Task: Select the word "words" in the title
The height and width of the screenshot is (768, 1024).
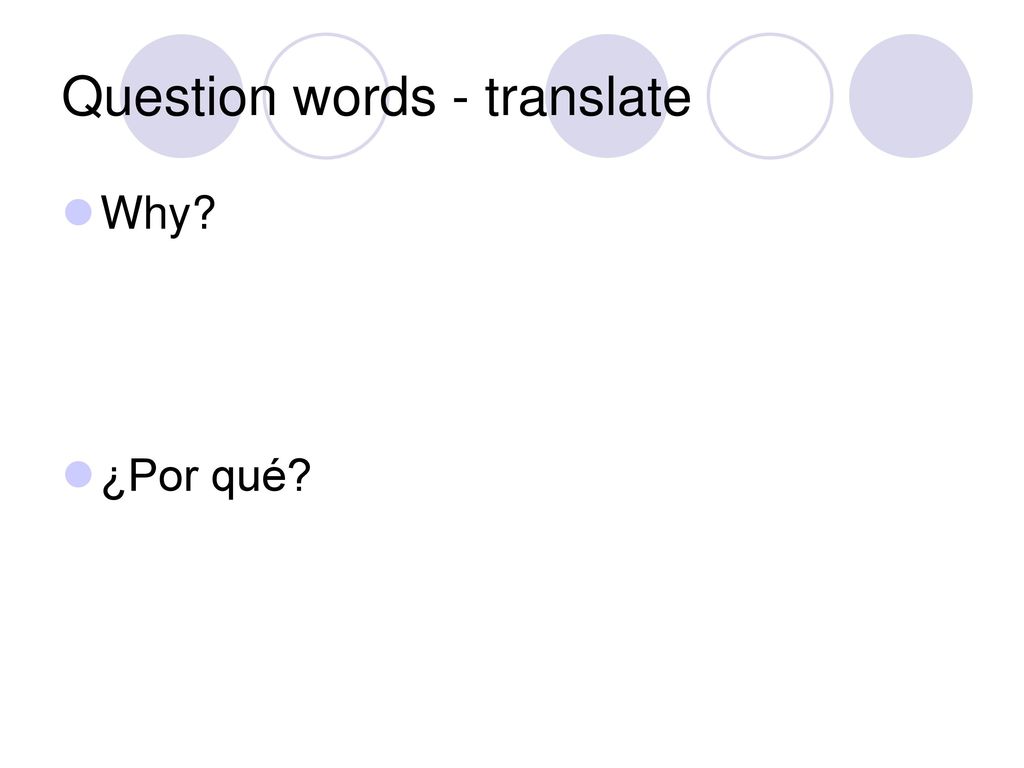Action: [364, 97]
